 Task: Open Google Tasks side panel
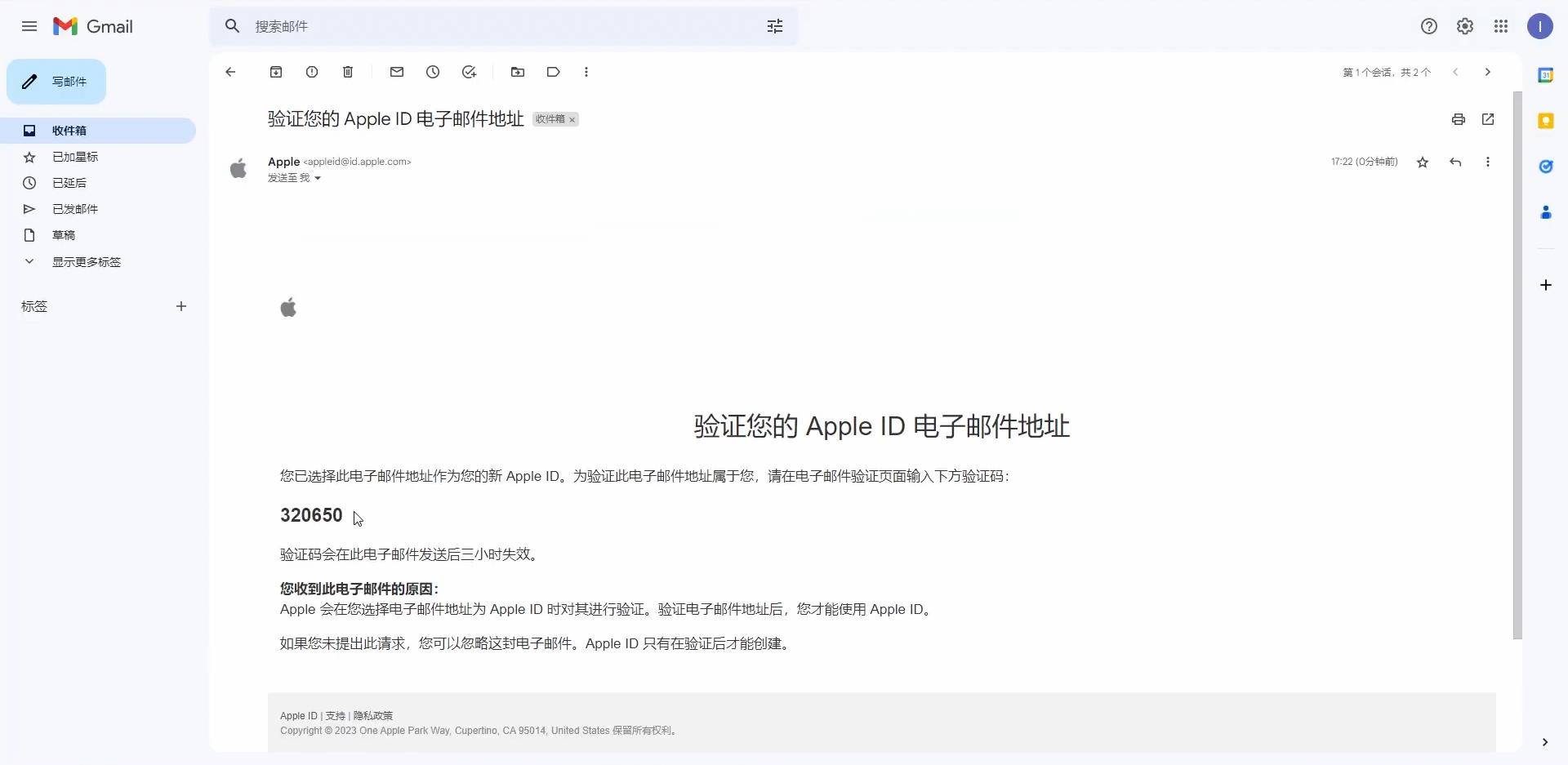1545,167
